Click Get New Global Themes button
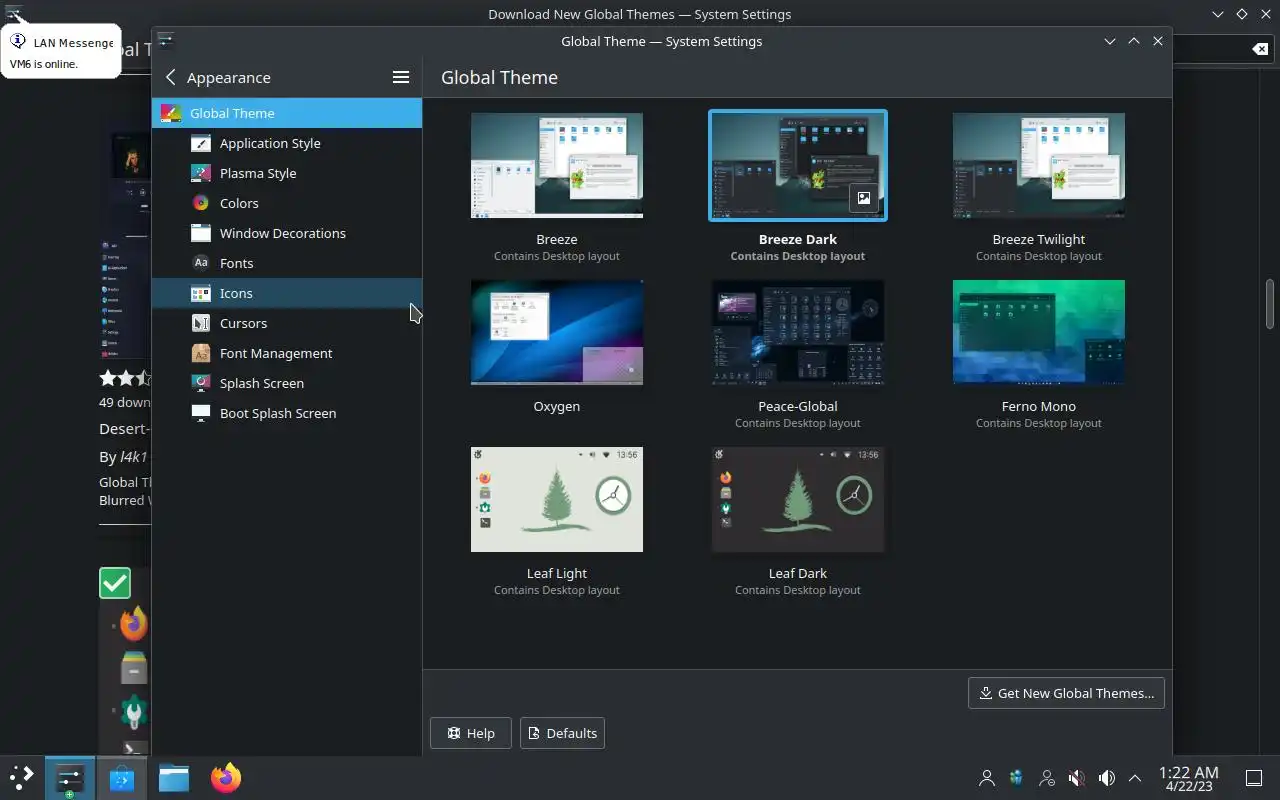This screenshot has height=800, width=1280. click(x=1066, y=693)
